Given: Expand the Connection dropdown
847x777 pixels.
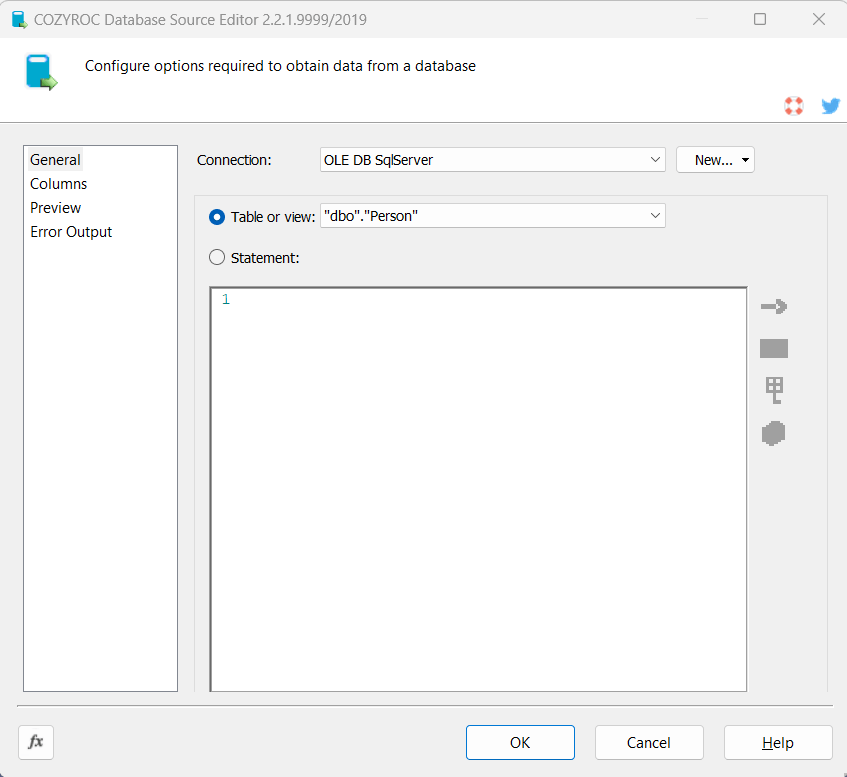Looking at the screenshot, I should 655,159.
